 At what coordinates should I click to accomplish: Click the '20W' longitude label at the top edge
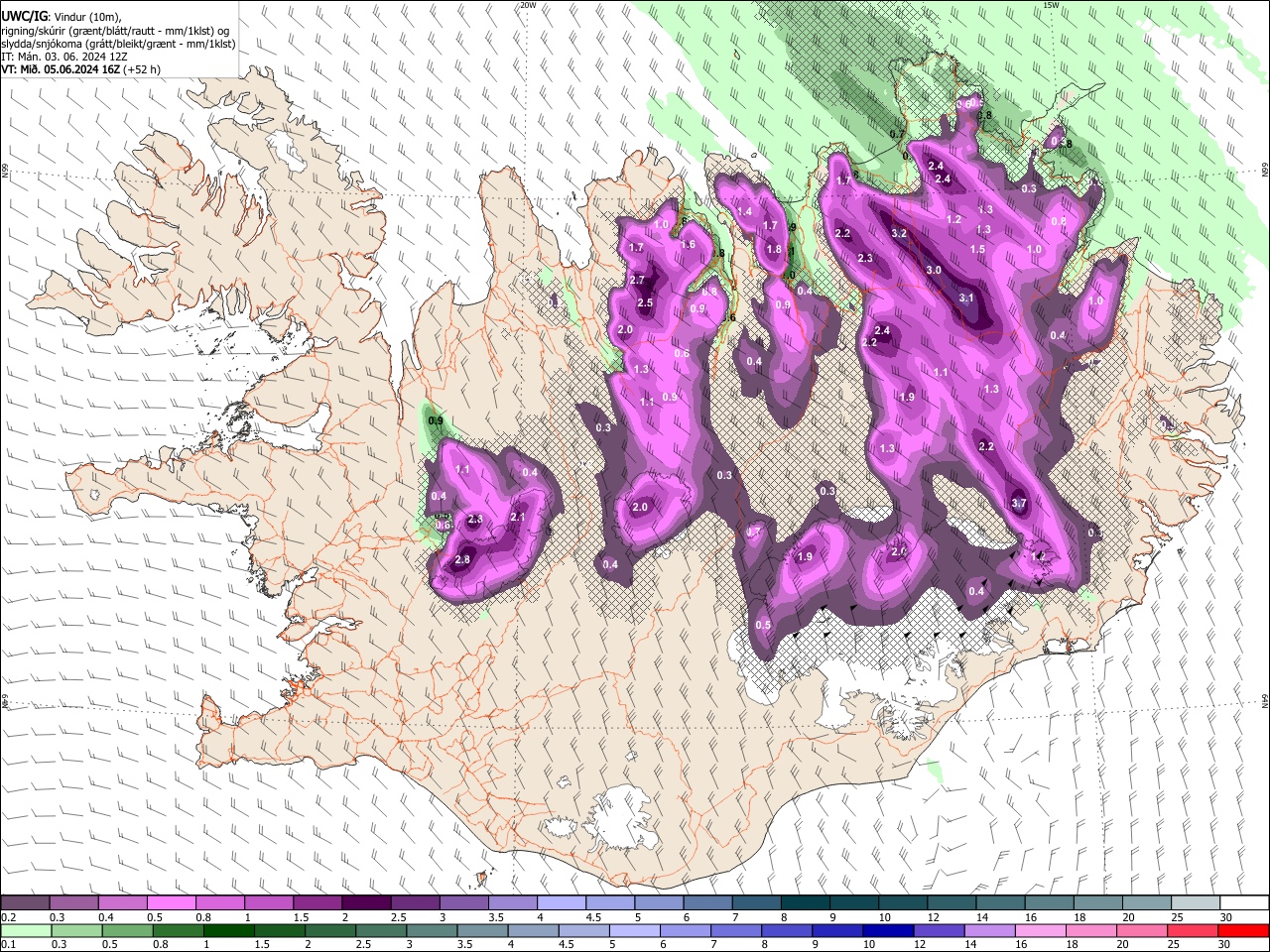click(527, 5)
